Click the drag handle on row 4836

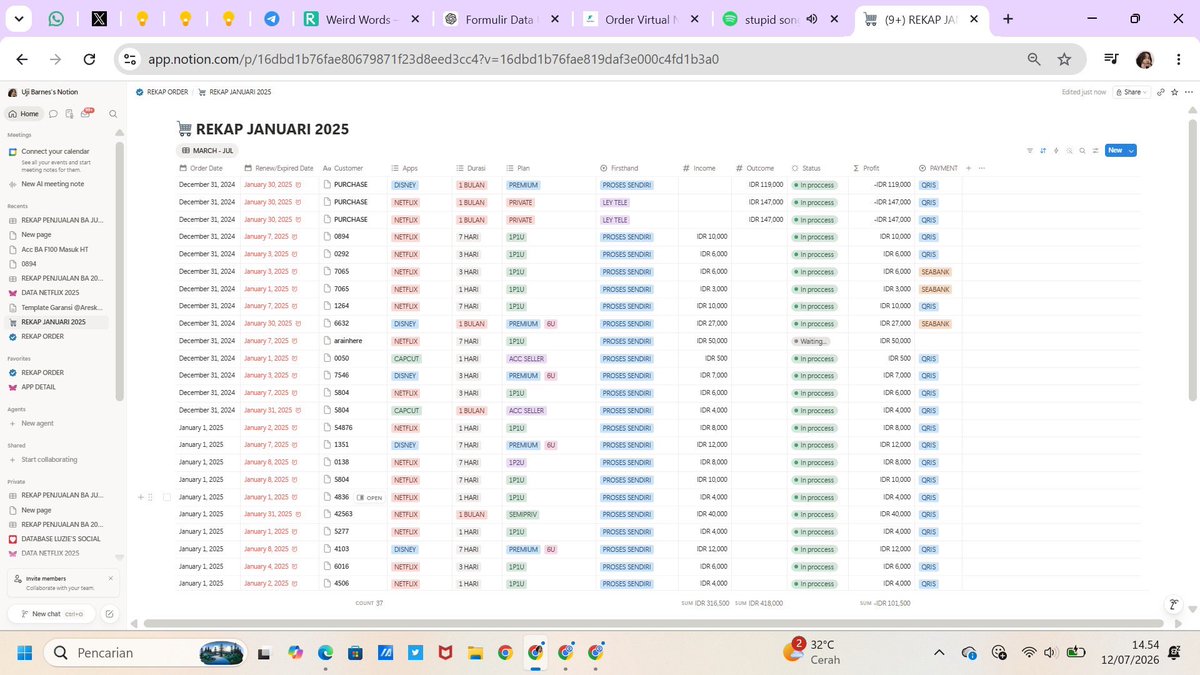[x=150, y=497]
